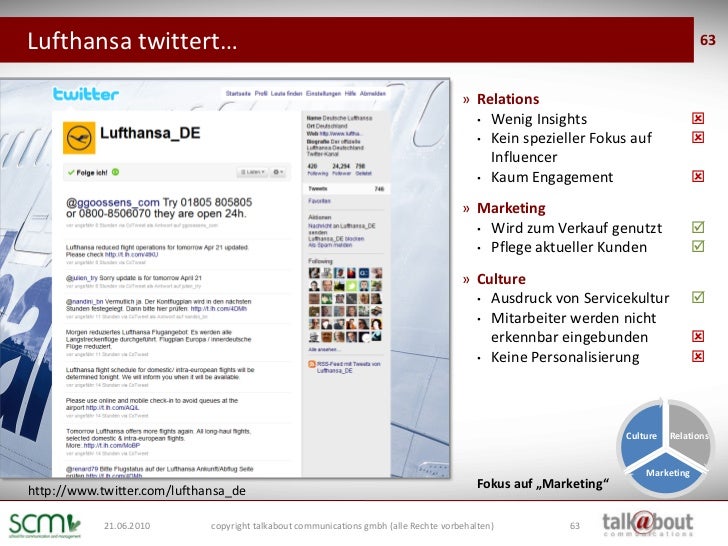Click the @julien_try mention link
The image size is (728, 546).
point(82,278)
